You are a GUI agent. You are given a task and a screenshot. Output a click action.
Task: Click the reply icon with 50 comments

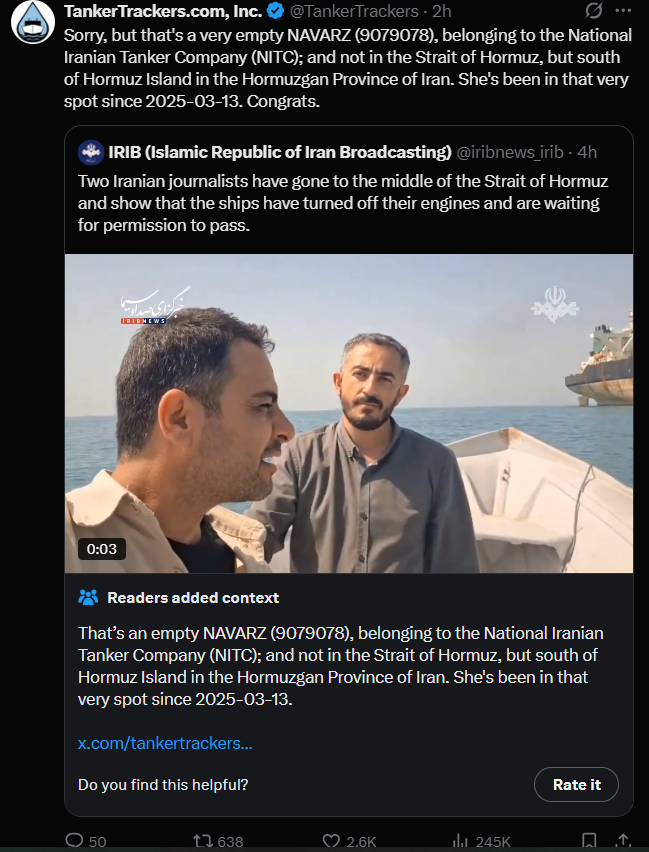point(85,841)
